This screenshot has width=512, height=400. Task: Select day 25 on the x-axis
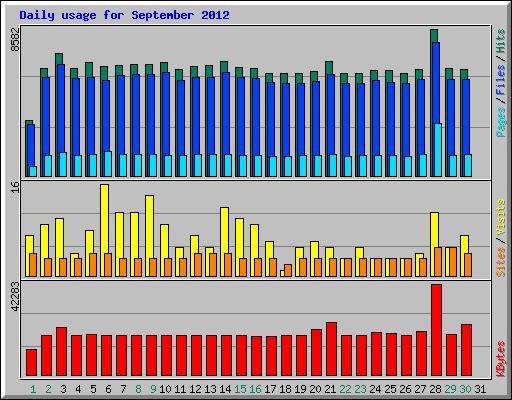pos(390,389)
